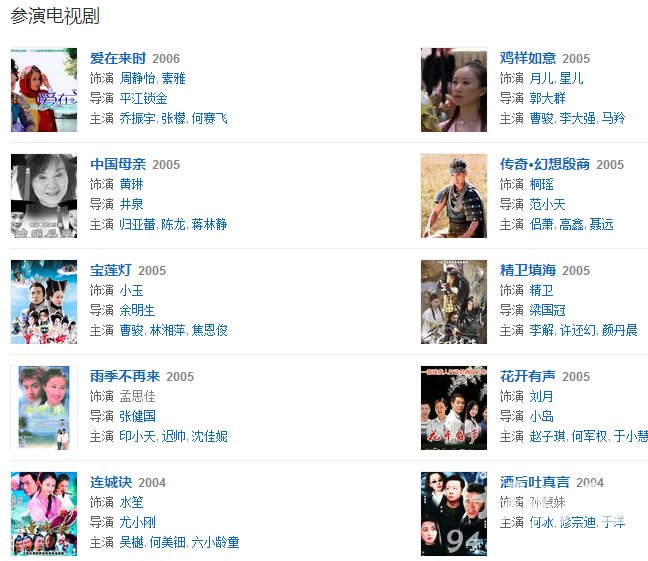Image resolution: width=648 pixels, height=561 pixels.
Task: Open the 鸡祥如意 poster thumbnail
Action: coord(454,90)
